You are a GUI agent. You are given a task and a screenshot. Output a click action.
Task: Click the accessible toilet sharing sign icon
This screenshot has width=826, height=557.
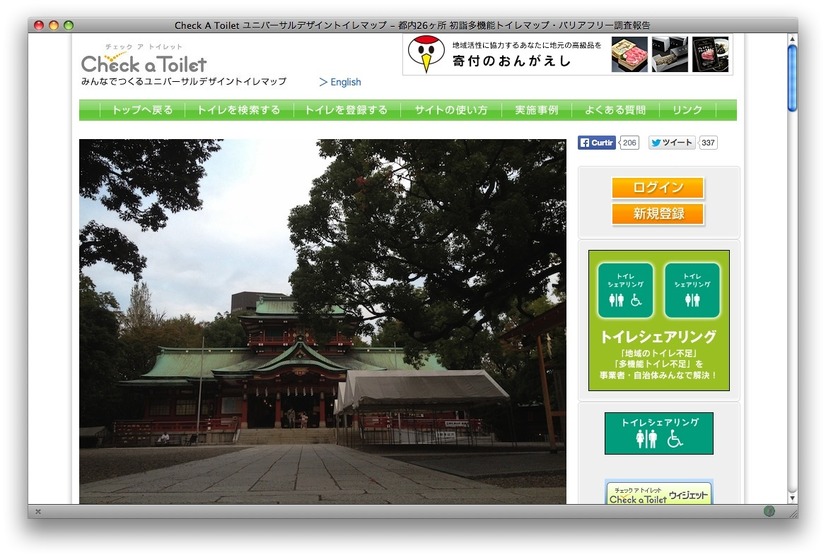tap(625, 290)
